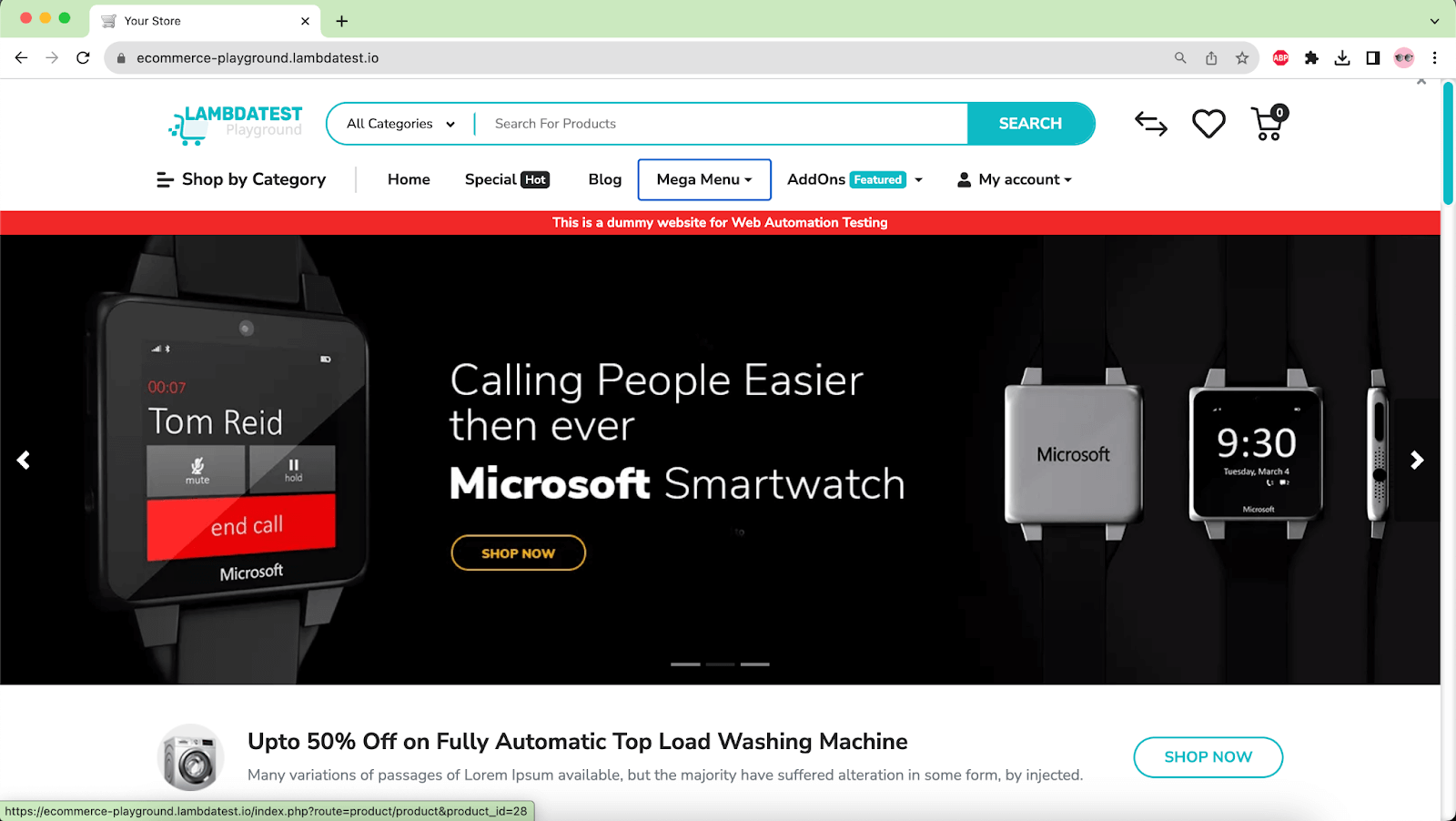Image resolution: width=1456 pixels, height=821 pixels.
Task: Open the All Categories dropdown
Action: 400,124
